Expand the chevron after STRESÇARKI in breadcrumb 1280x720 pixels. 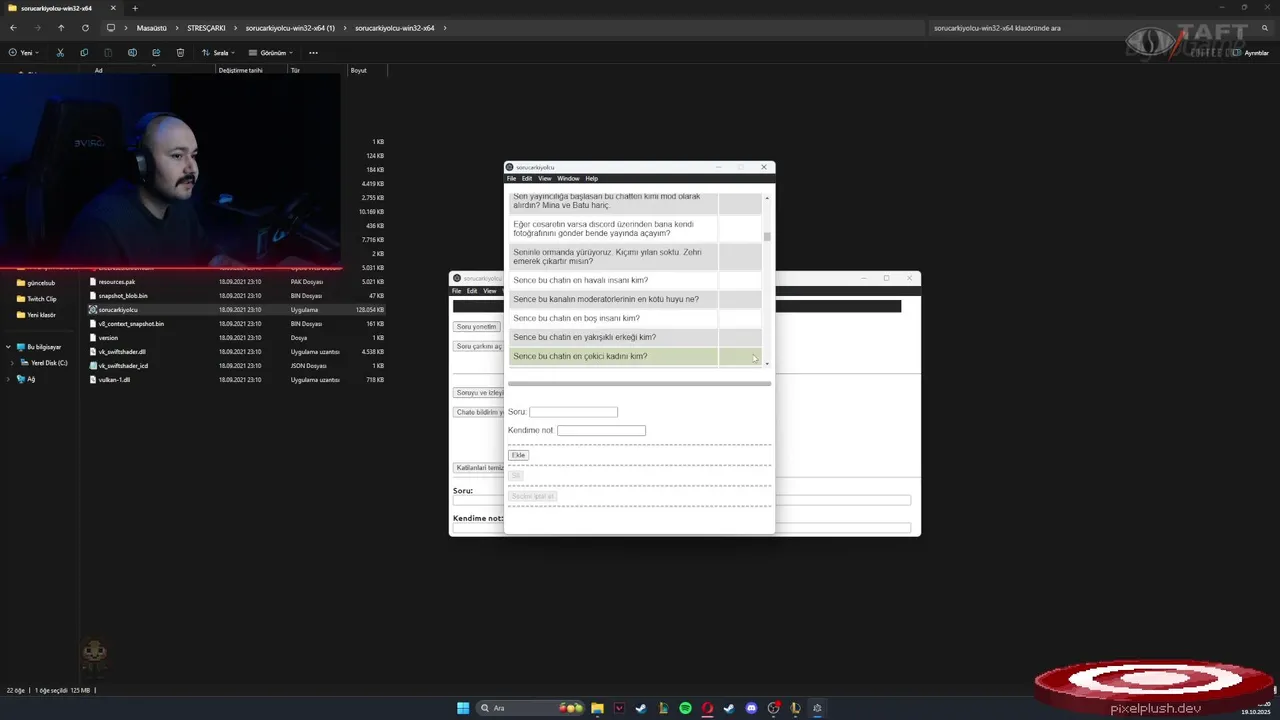pos(234,28)
